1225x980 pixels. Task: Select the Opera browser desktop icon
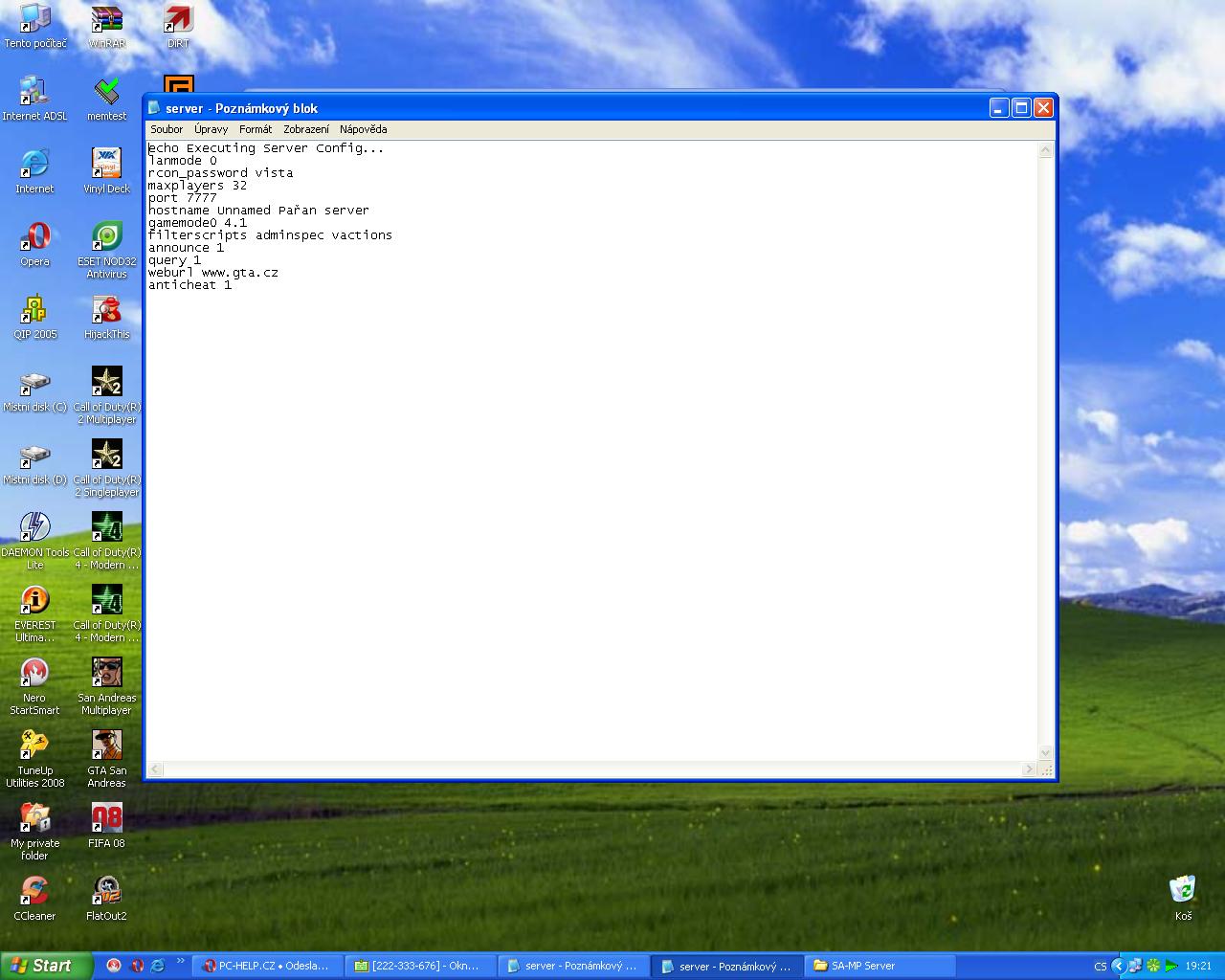pyautogui.click(x=34, y=244)
